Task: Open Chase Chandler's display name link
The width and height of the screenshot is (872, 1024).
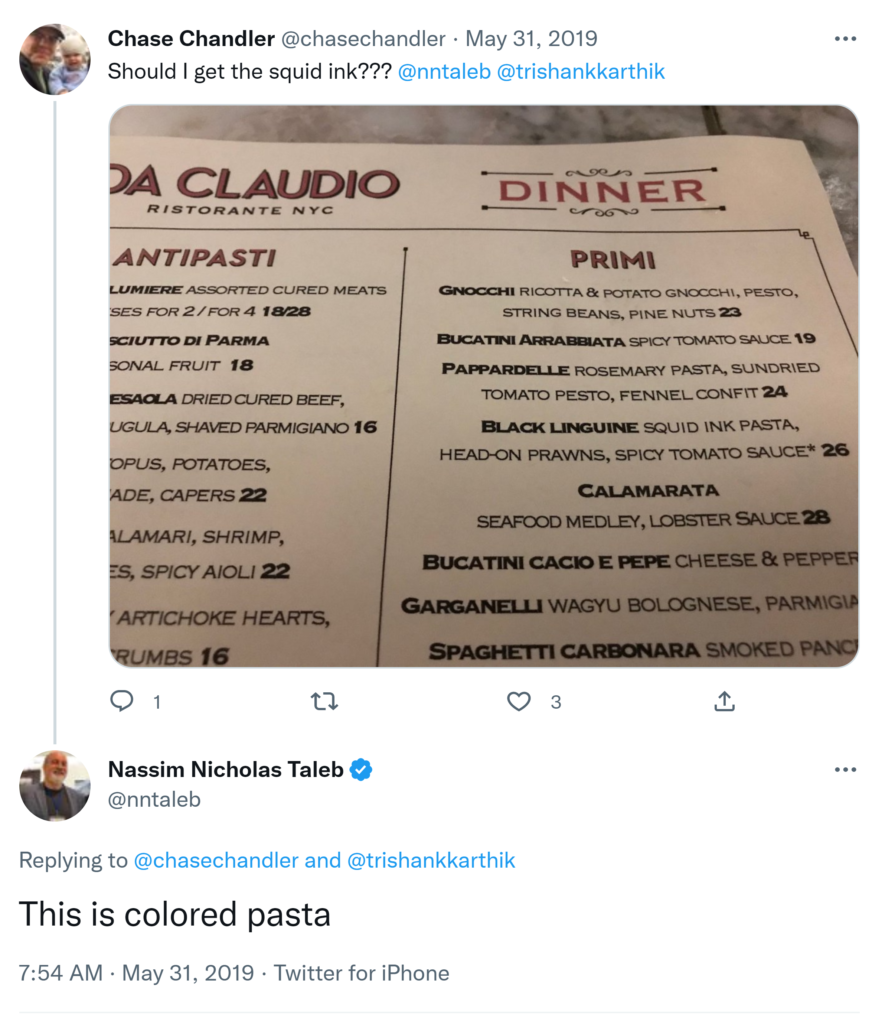Action: pyautogui.click(x=190, y=39)
